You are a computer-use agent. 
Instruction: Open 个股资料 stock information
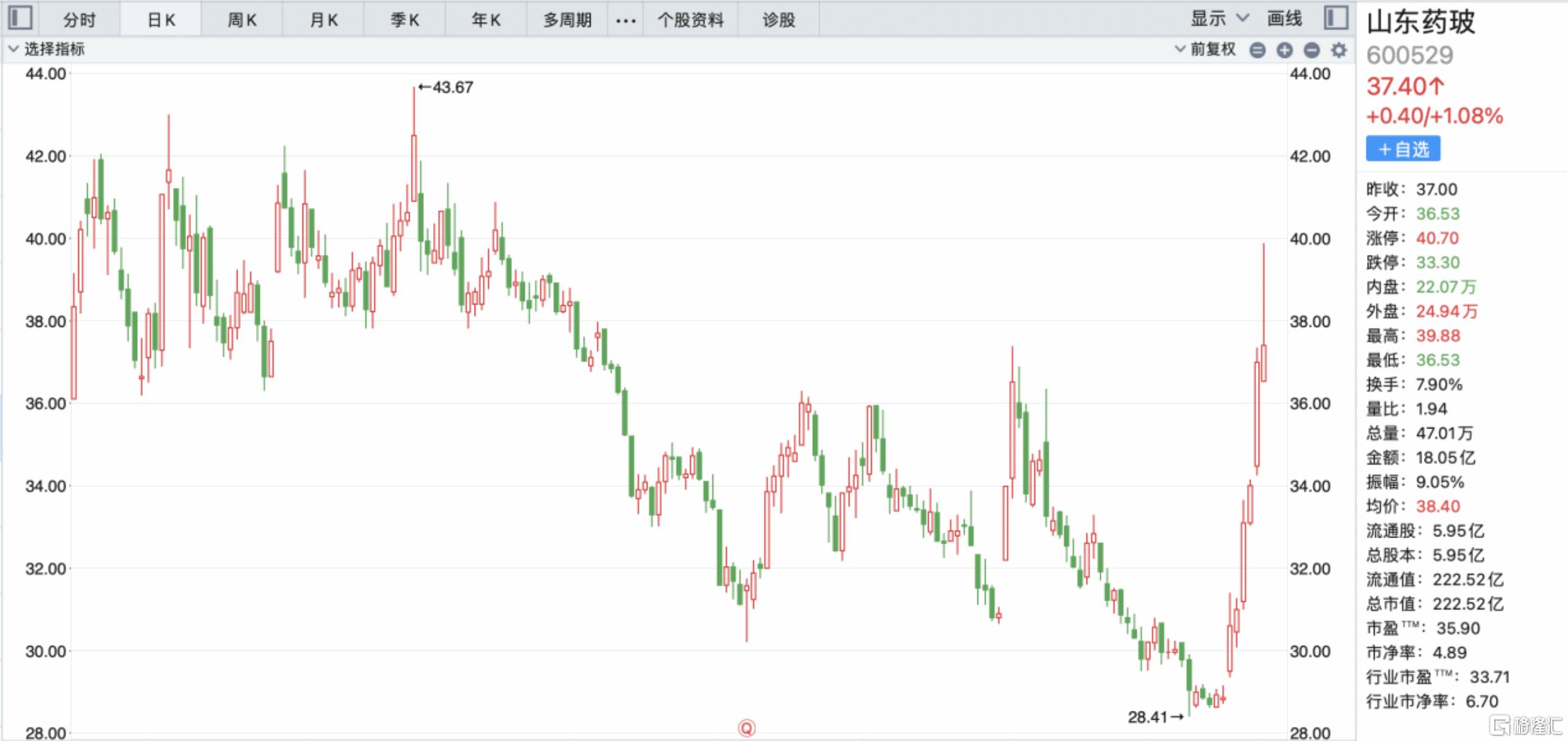tap(692, 20)
